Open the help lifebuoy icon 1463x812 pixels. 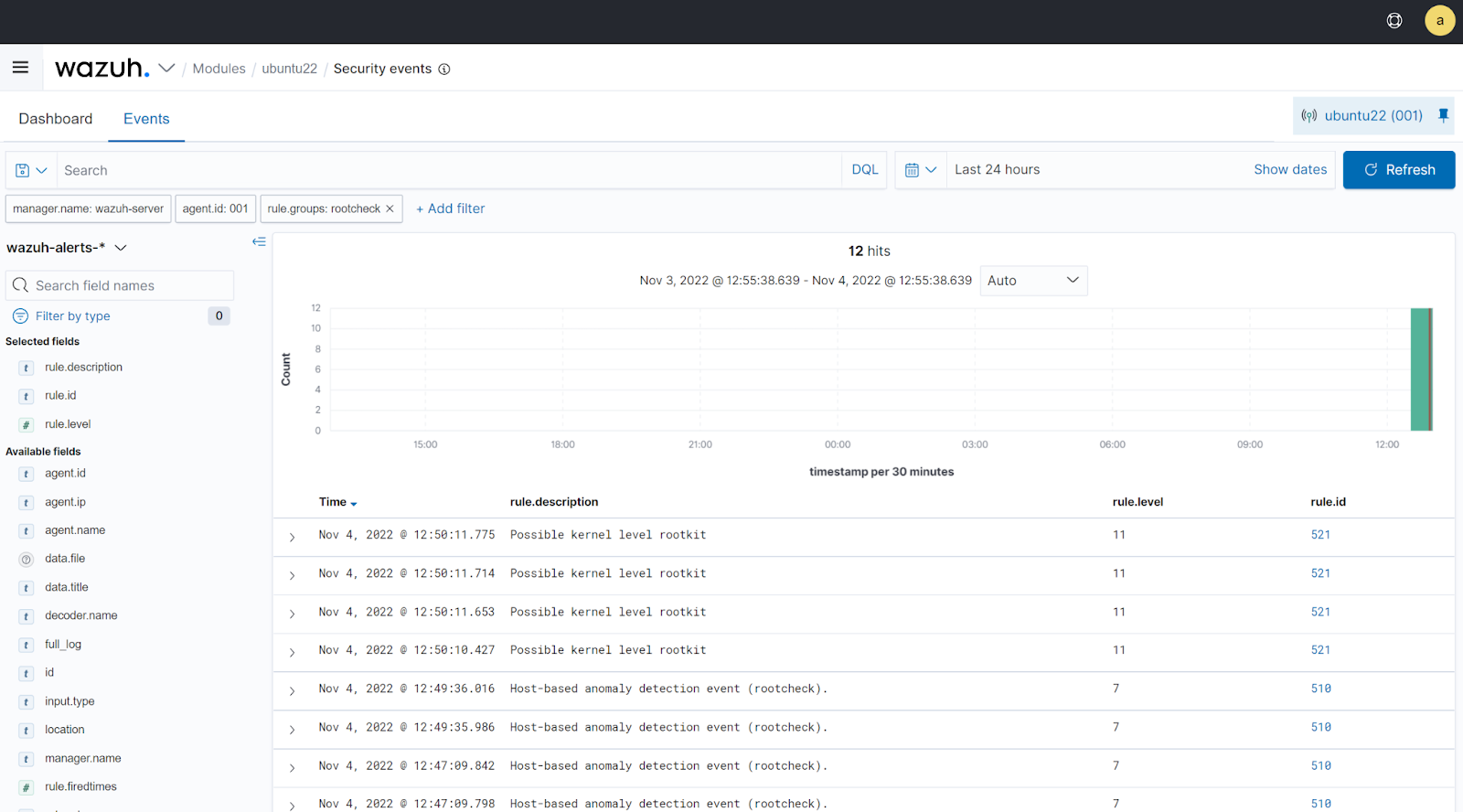click(x=1394, y=20)
